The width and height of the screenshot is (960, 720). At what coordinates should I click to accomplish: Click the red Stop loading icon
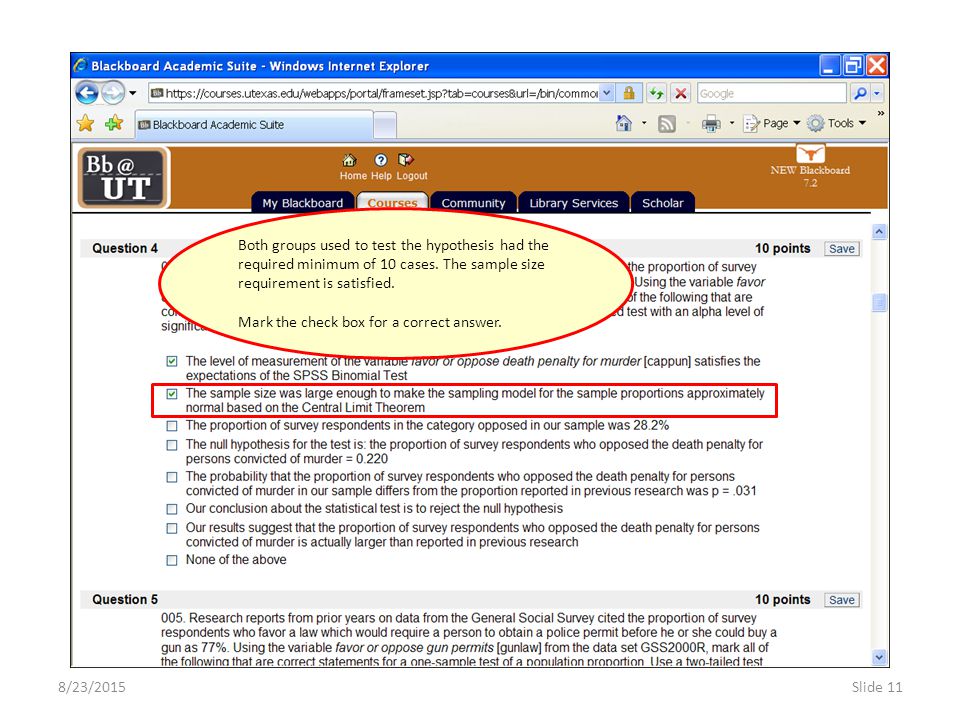click(680, 93)
